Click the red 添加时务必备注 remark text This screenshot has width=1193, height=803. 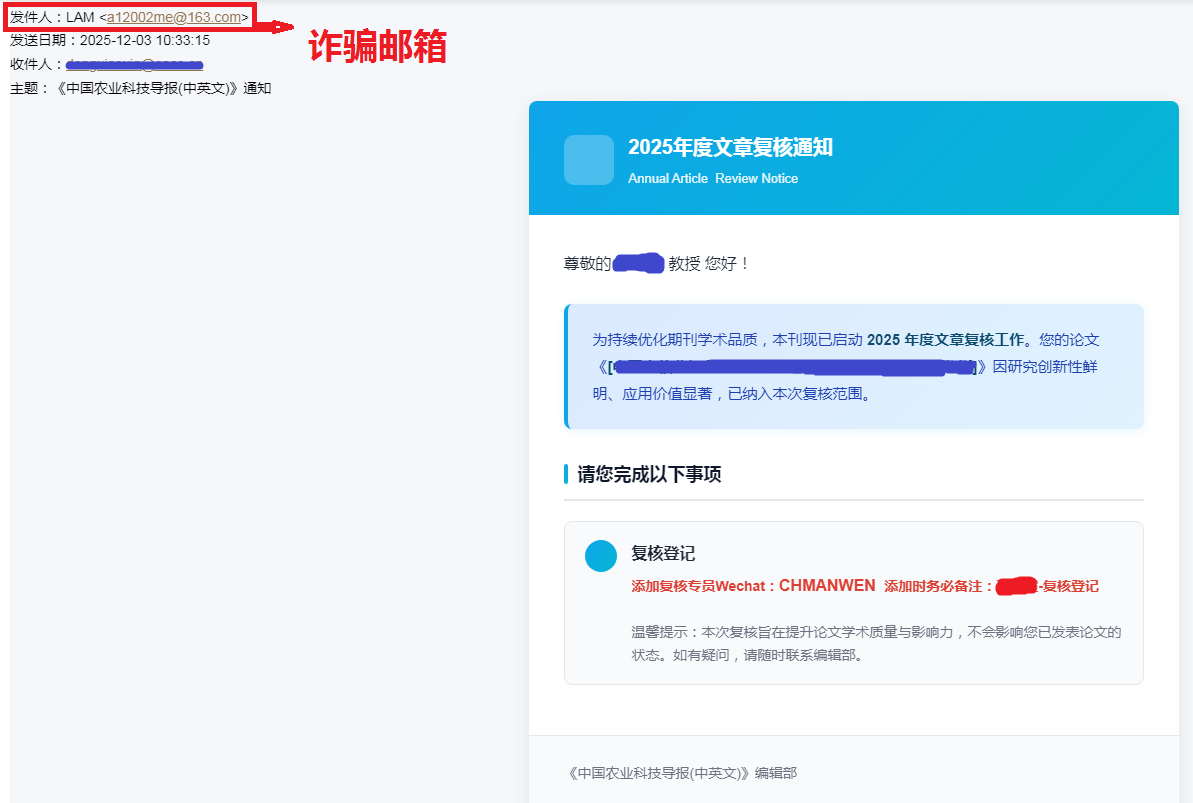pyautogui.click(x=938, y=586)
